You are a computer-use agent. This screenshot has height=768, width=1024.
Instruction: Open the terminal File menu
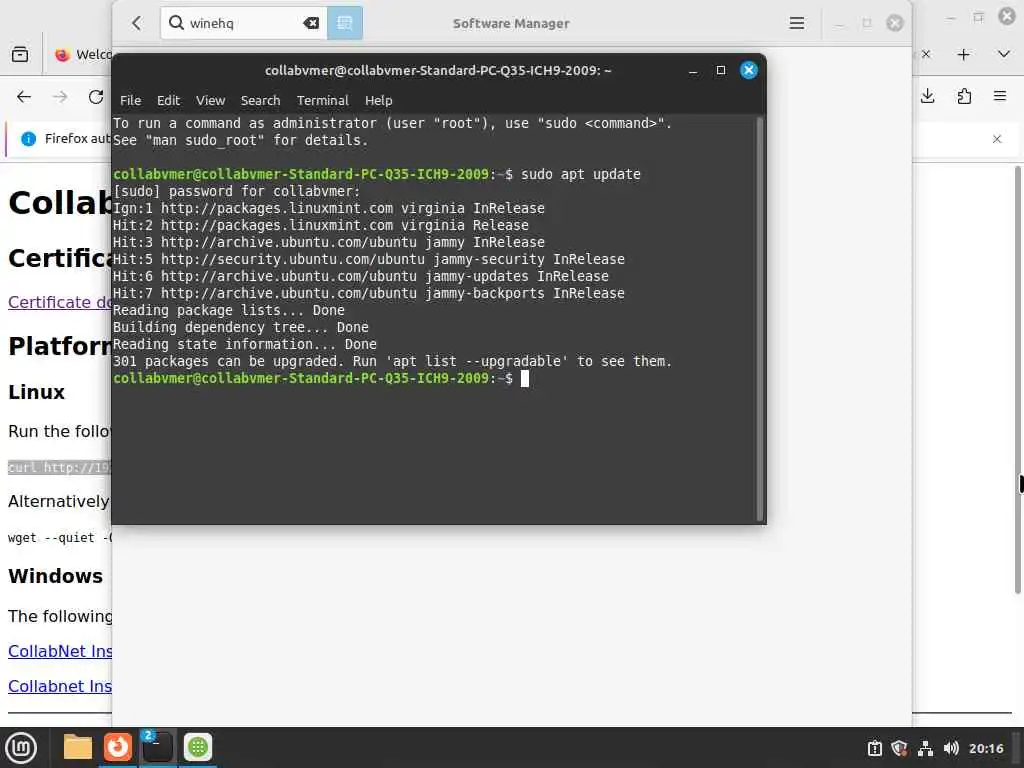[130, 101]
